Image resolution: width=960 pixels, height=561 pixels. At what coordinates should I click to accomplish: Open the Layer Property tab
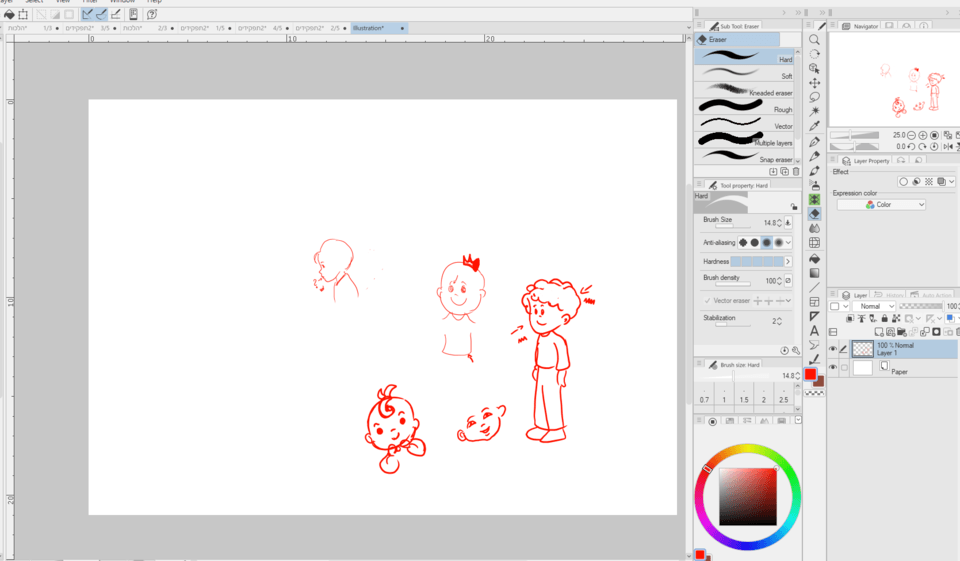[865, 160]
